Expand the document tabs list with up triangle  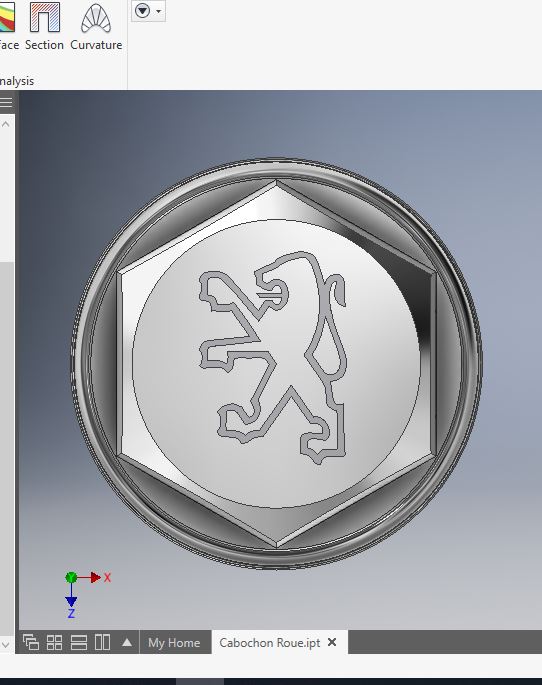pos(127,642)
